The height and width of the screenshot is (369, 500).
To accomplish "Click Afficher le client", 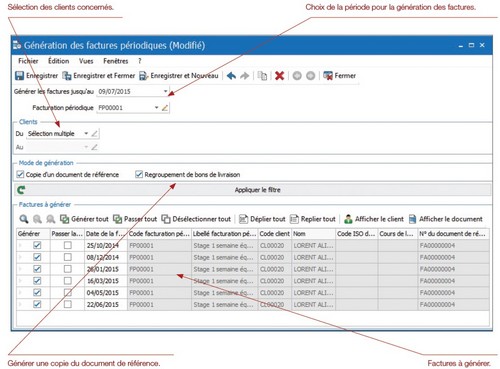I will (x=374, y=219).
